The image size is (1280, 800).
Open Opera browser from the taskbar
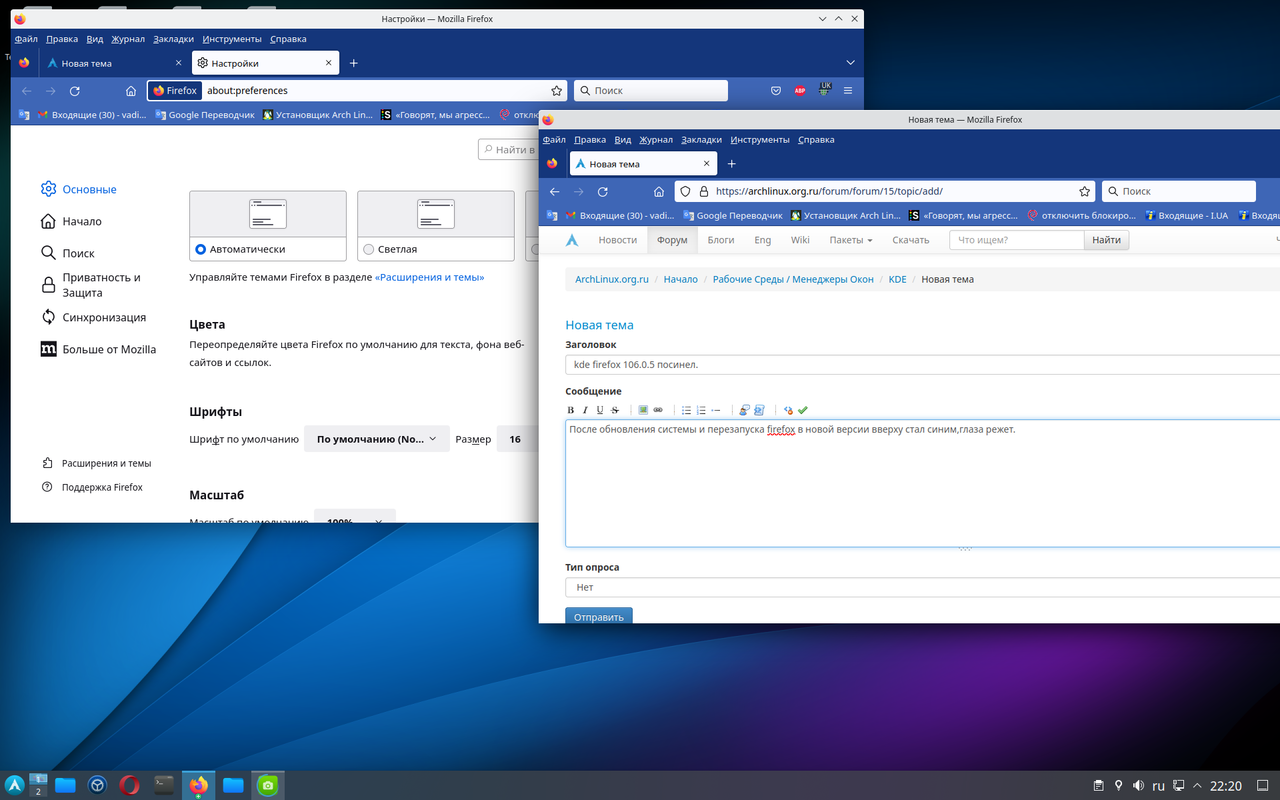click(129, 785)
